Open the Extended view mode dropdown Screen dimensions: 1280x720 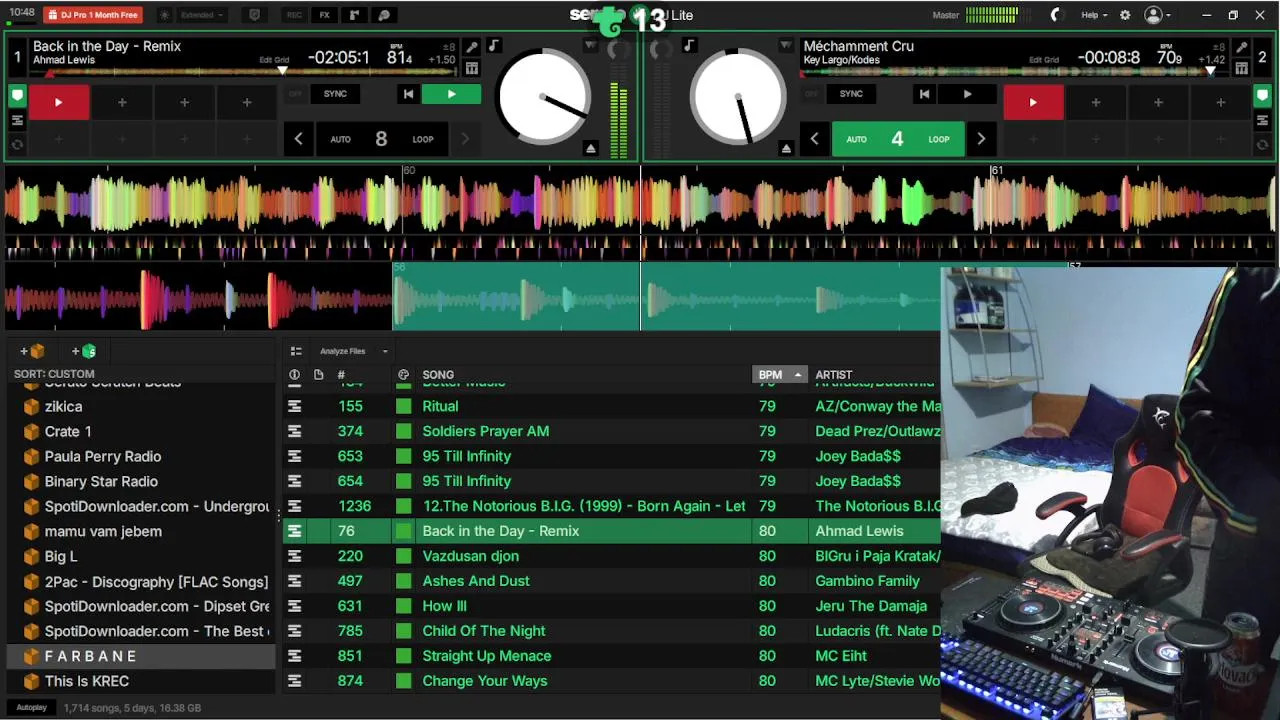tap(203, 15)
